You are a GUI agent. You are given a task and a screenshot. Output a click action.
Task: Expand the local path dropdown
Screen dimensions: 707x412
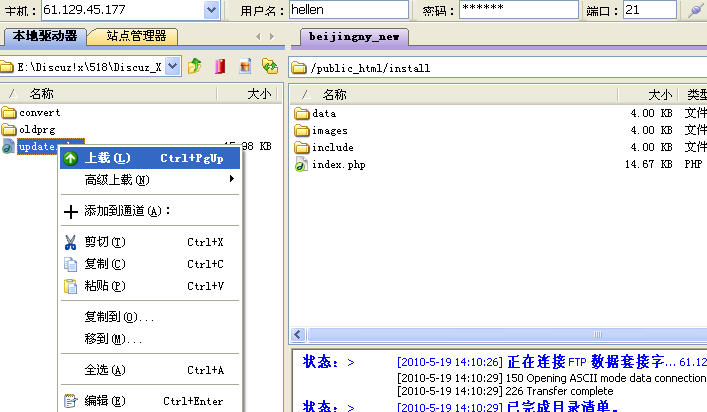[x=172, y=66]
